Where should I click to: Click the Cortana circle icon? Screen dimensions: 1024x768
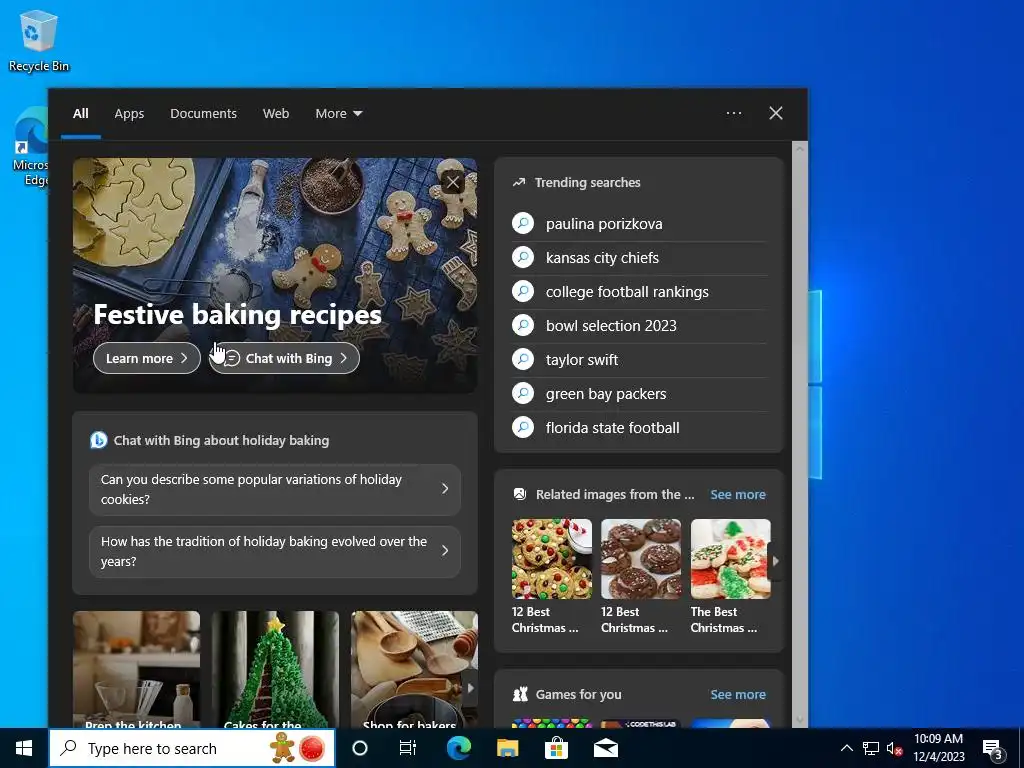(360, 748)
